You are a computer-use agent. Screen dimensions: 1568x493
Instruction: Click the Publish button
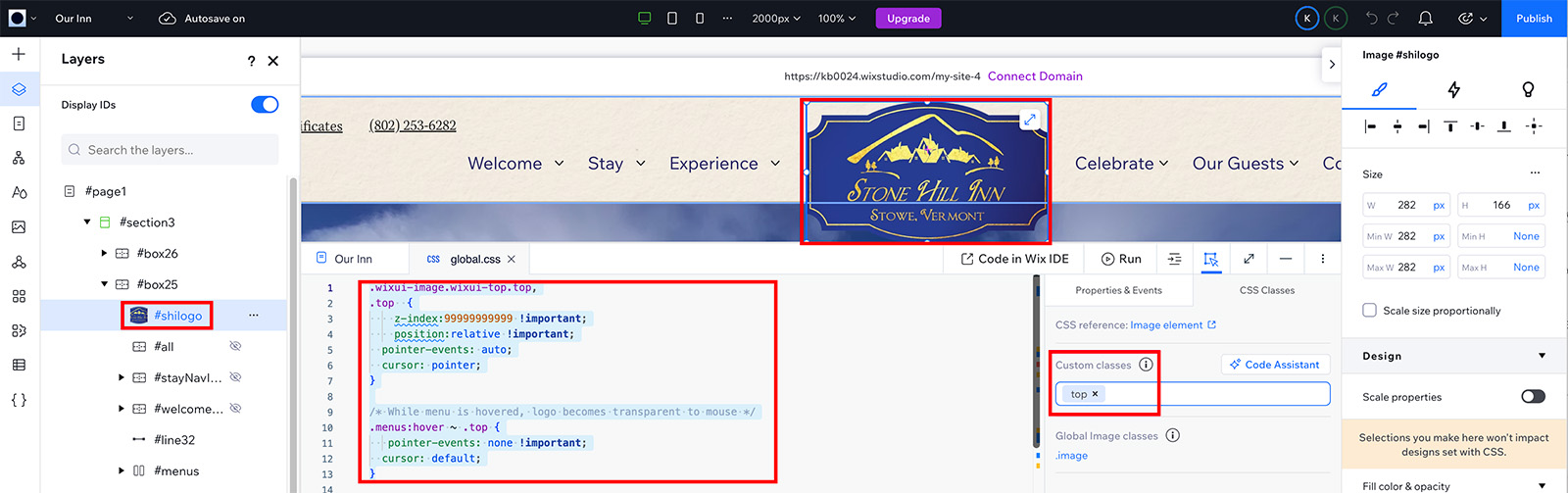pyautogui.click(x=1534, y=19)
